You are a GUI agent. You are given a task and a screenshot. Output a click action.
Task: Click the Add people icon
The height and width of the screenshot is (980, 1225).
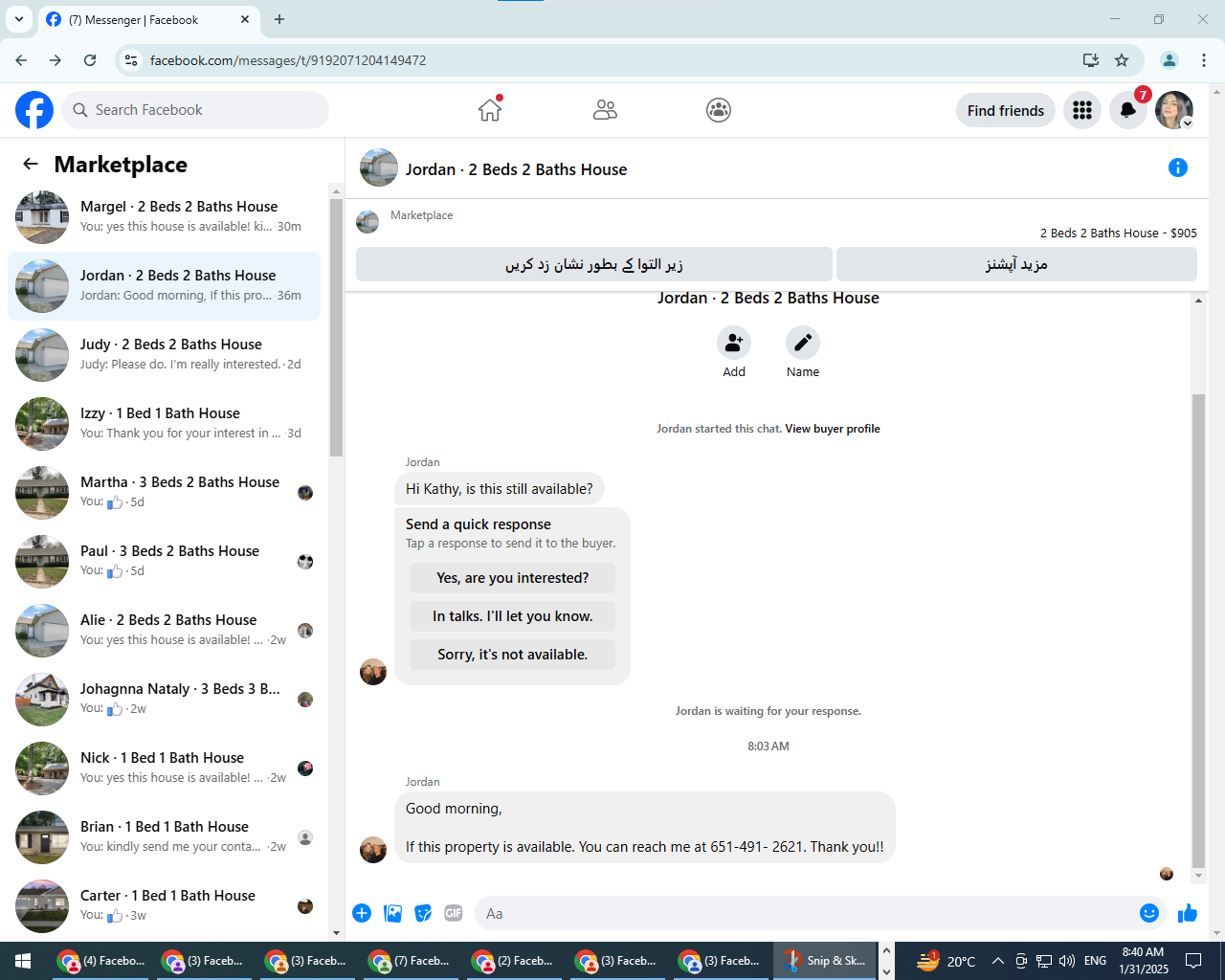click(x=734, y=343)
